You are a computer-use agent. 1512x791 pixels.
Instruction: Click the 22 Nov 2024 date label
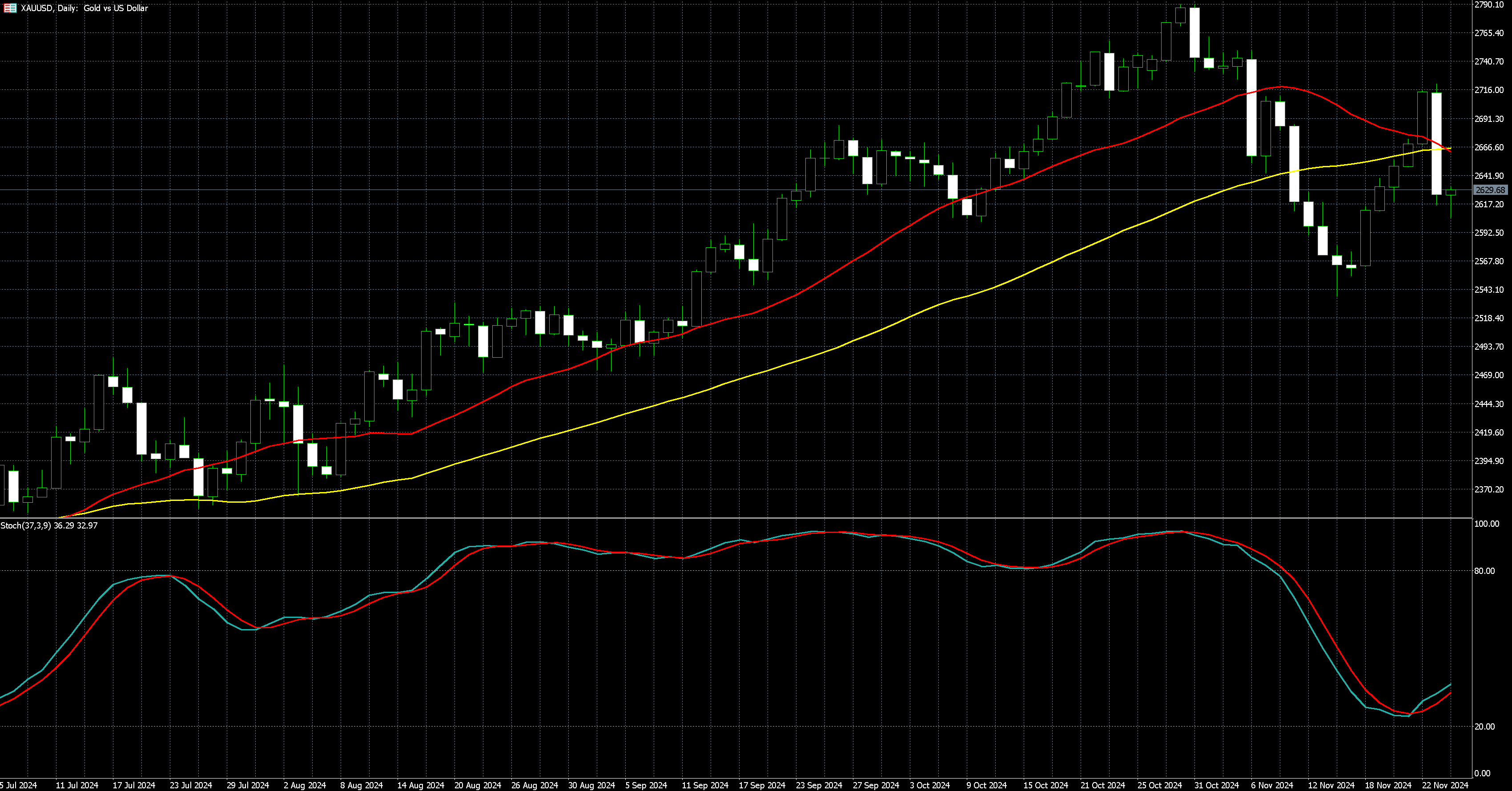tap(1444, 785)
